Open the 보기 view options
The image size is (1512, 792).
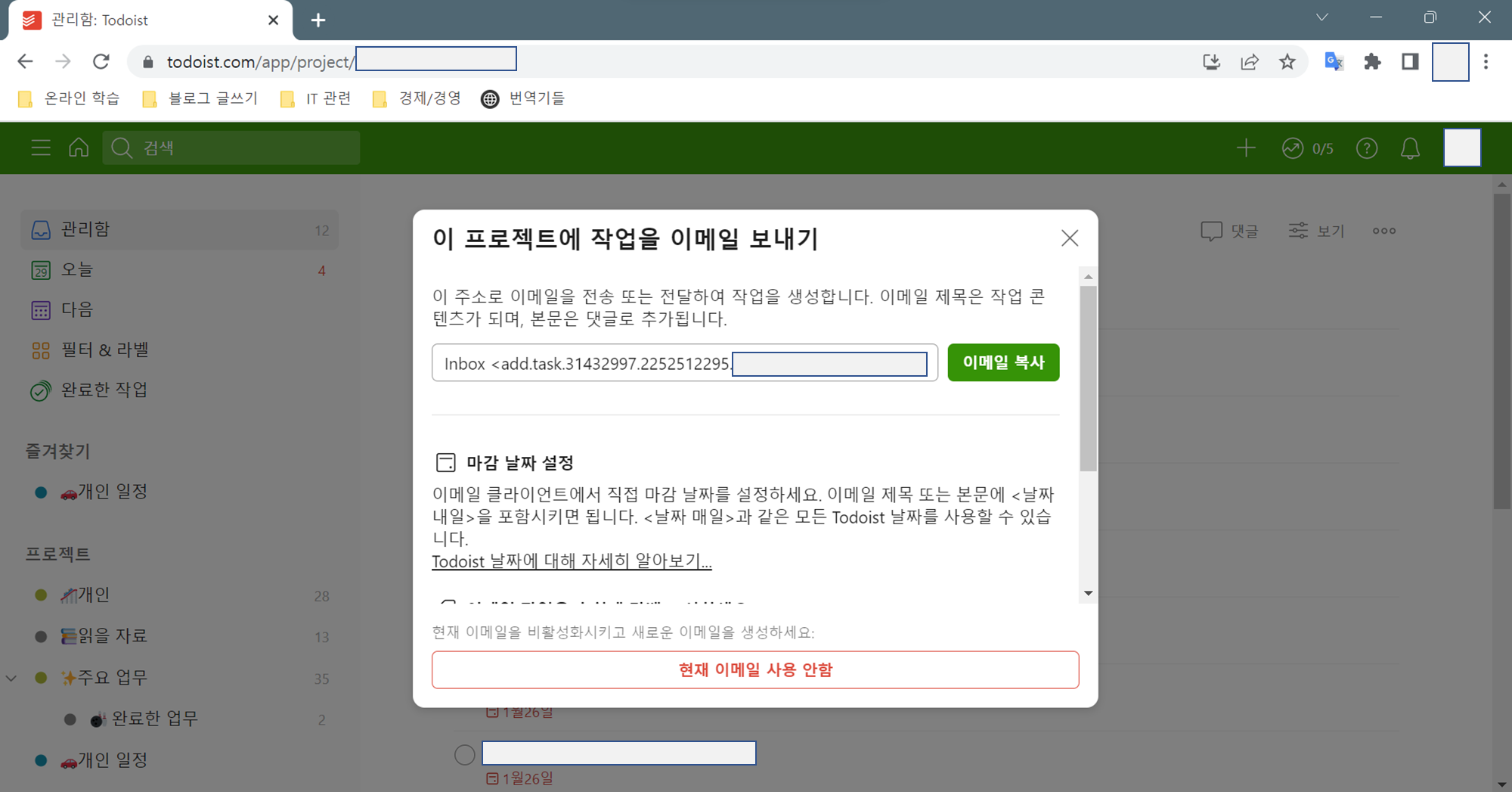point(1316,231)
